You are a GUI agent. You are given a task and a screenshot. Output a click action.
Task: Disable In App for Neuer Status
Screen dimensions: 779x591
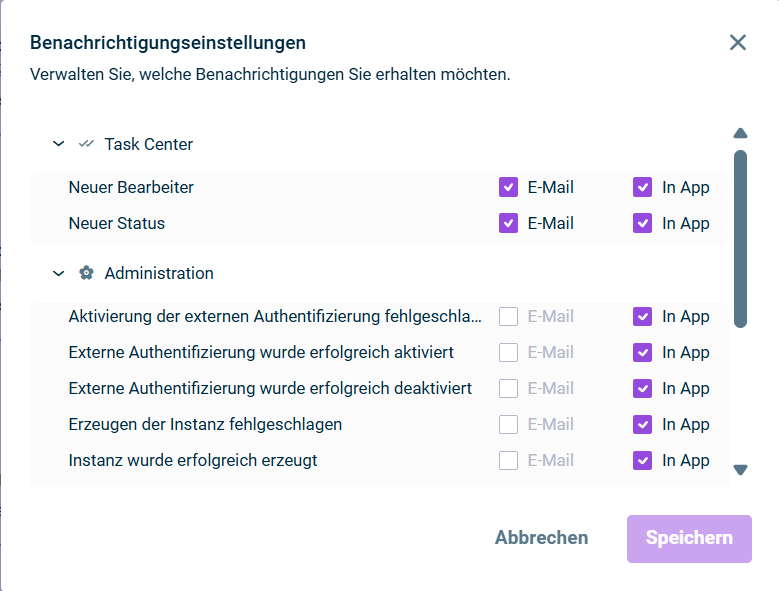pos(642,223)
